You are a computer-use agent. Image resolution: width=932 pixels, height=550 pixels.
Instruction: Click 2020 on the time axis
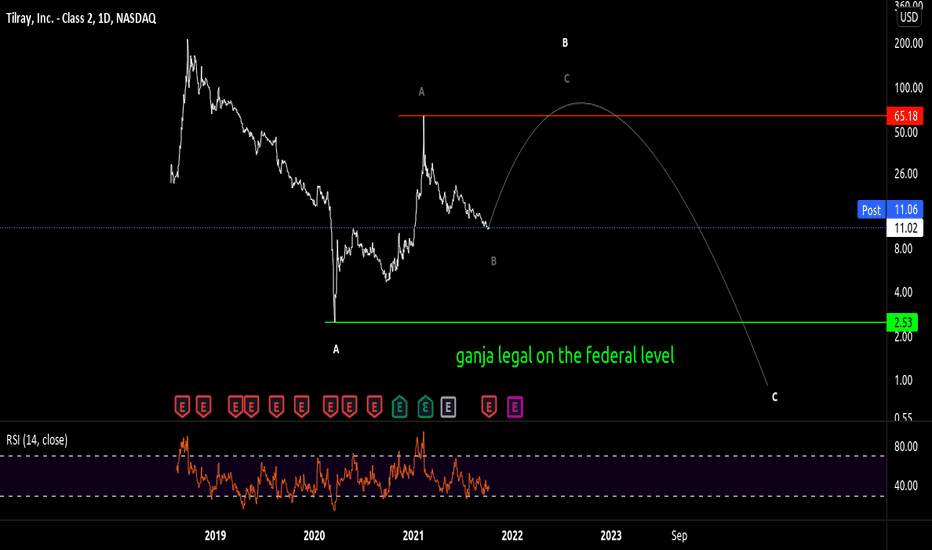tap(314, 536)
